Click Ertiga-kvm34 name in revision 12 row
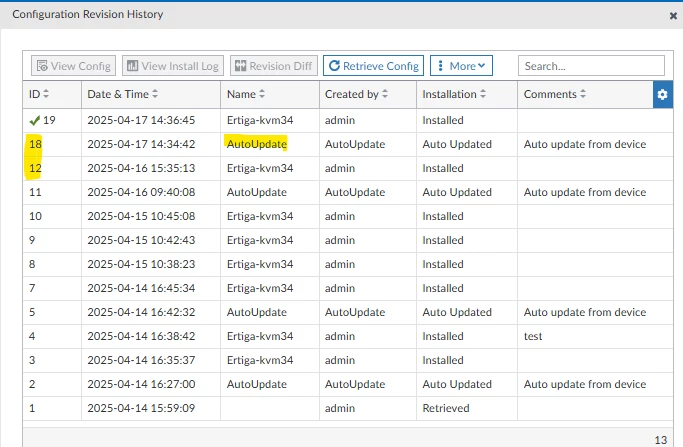This screenshot has height=447, width=683. (260, 168)
